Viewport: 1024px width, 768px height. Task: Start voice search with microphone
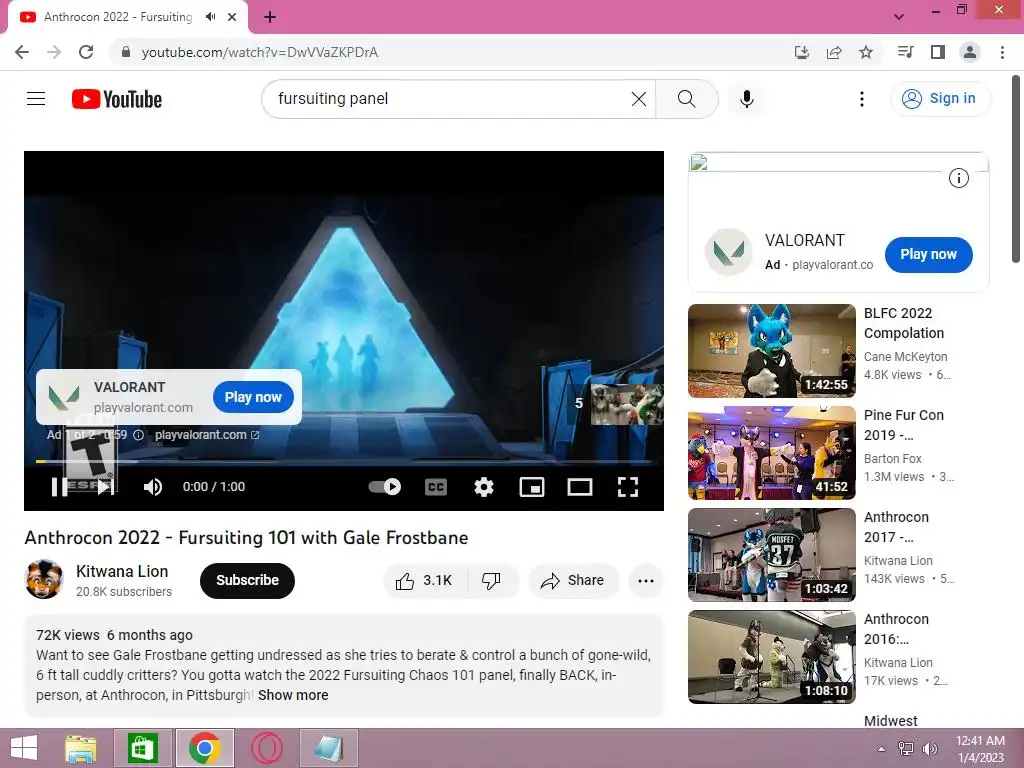[x=746, y=99]
